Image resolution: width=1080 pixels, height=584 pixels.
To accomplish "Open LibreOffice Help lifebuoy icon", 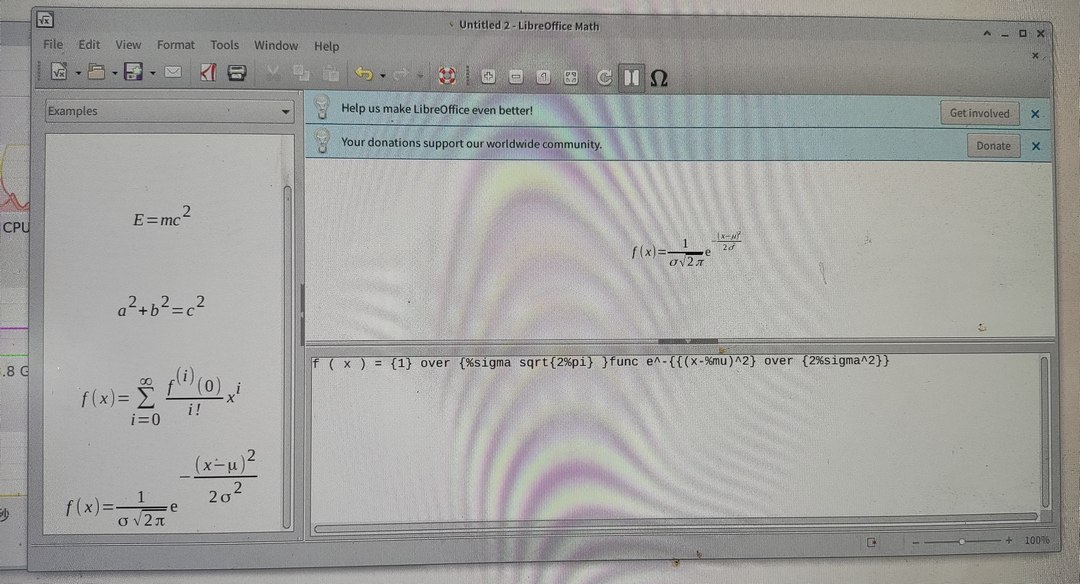I will pos(446,75).
